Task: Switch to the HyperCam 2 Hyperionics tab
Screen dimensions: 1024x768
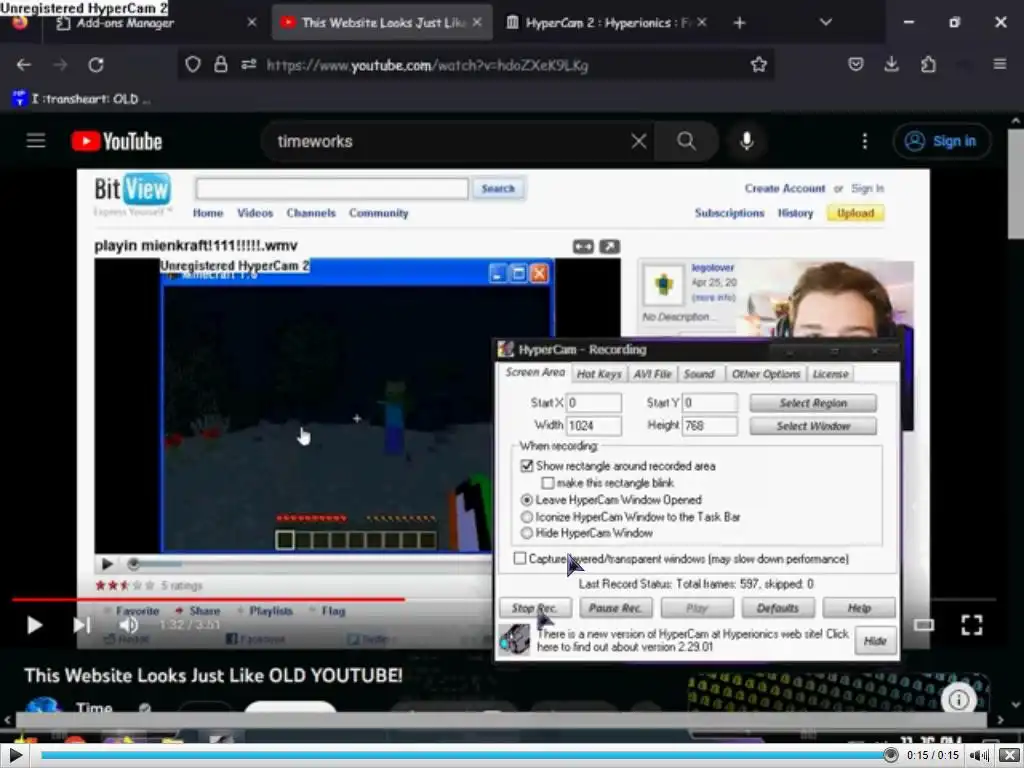Action: tap(607, 23)
